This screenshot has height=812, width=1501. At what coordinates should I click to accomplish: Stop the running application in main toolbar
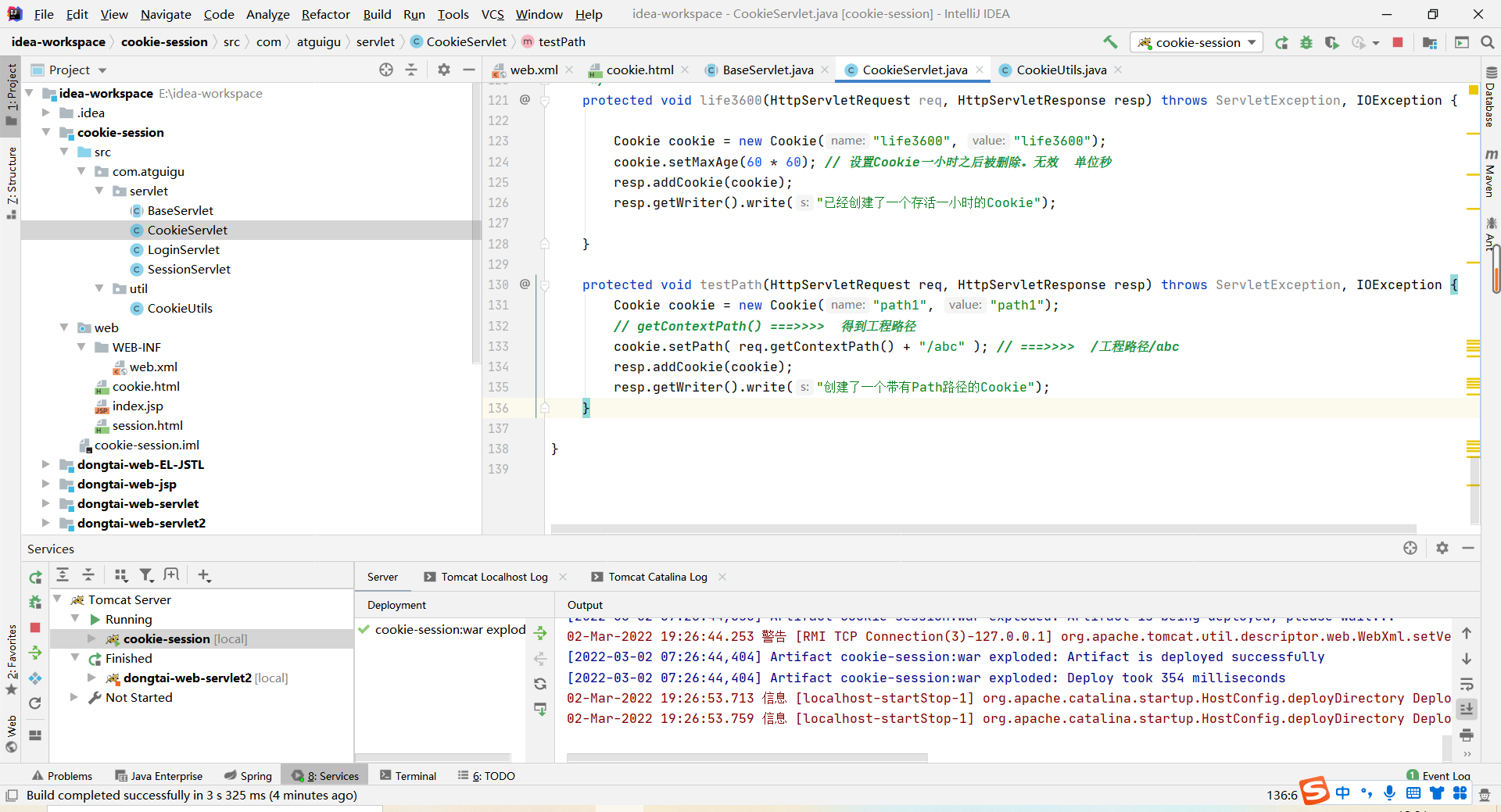pos(1398,42)
